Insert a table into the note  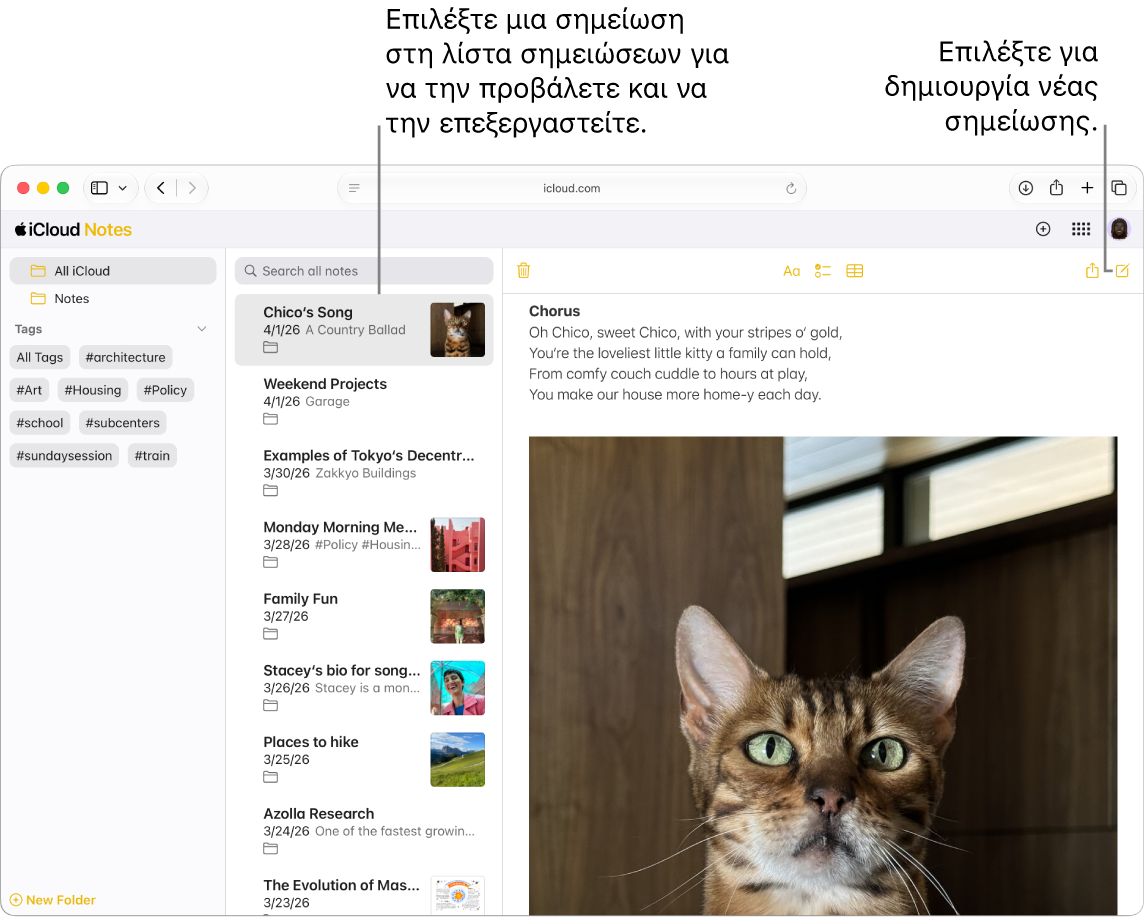click(x=854, y=271)
